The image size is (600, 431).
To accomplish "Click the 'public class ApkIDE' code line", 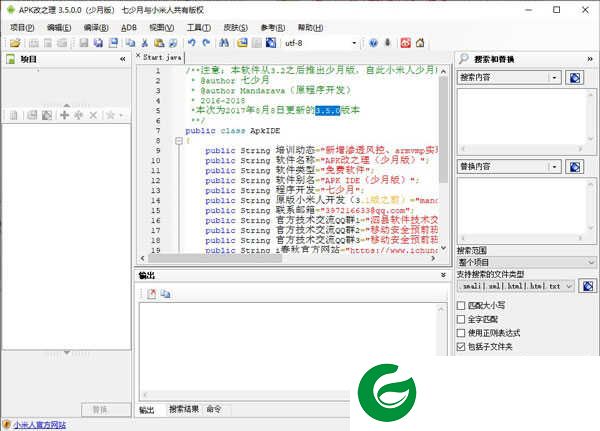I will coord(233,131).
